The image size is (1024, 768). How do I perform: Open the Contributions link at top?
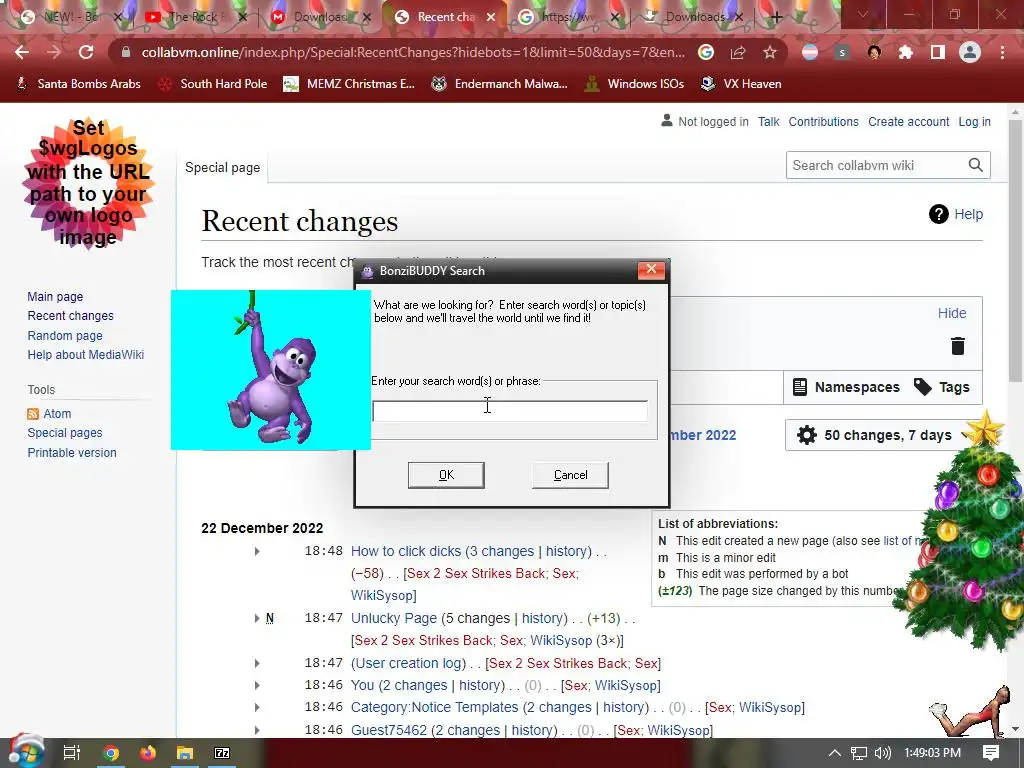pyautogui.click(x=823, y=121)
